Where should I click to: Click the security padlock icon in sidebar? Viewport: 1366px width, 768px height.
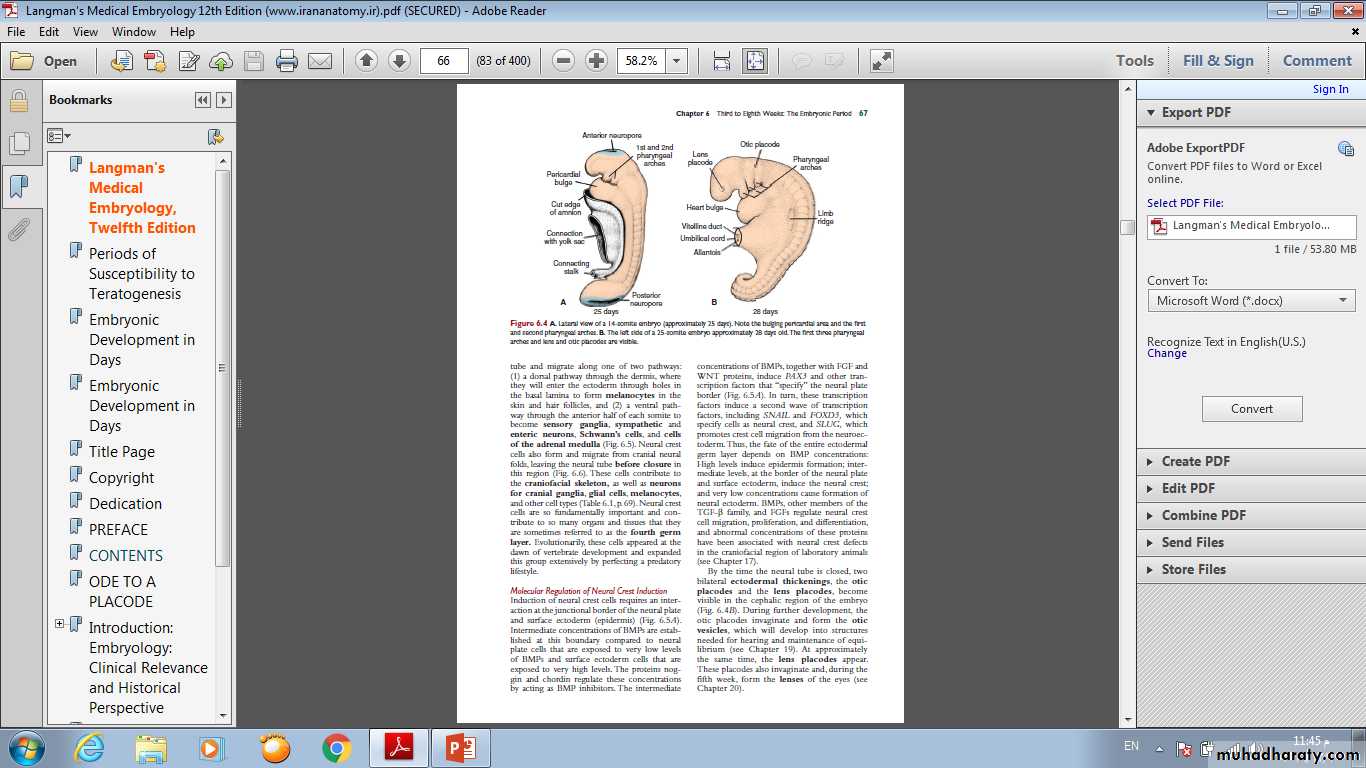click(18, 101)
